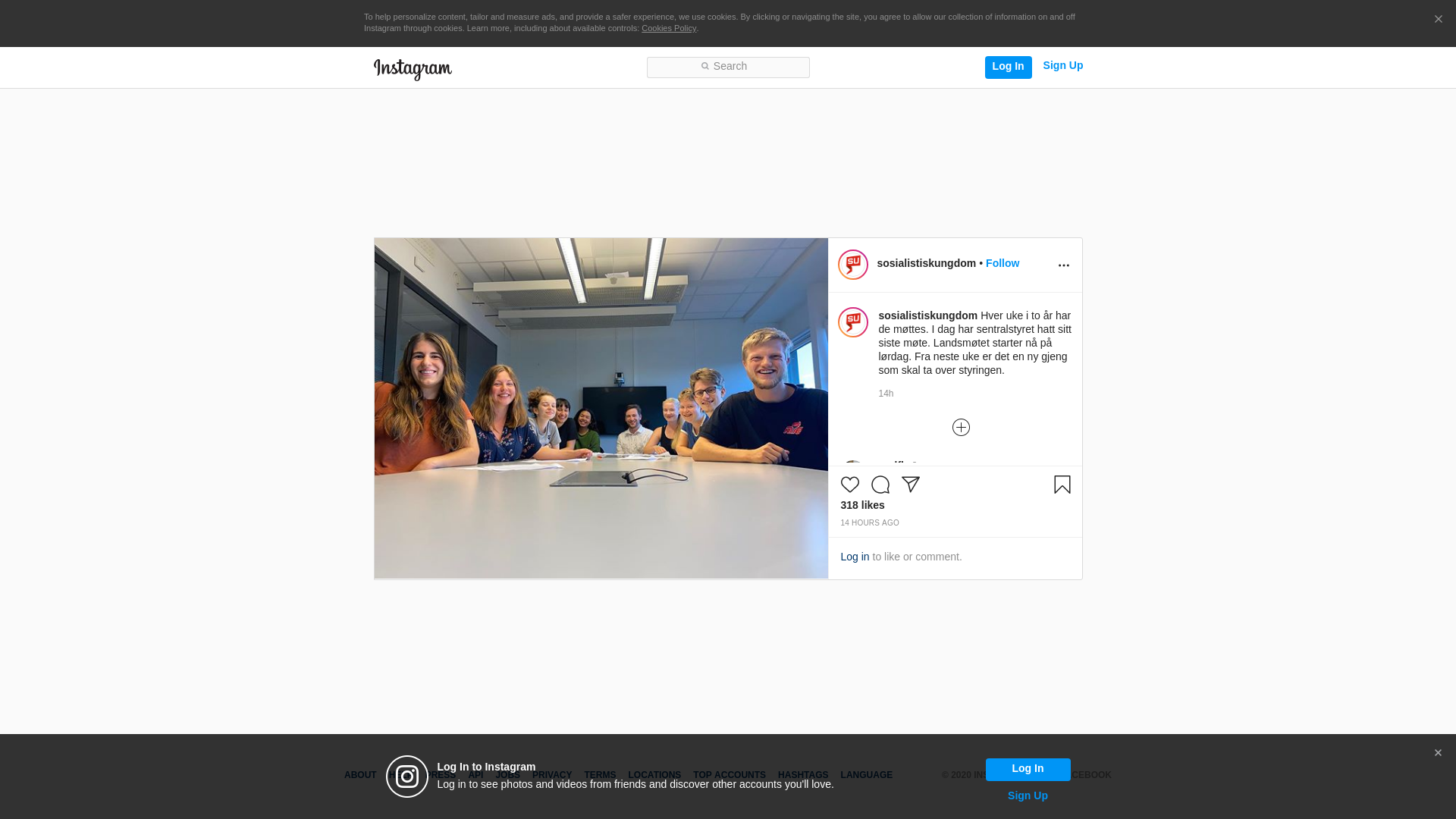The image size is (1456, 819).
Task: Open the LANGUAGE selector in footer
Action: [866, 775]
